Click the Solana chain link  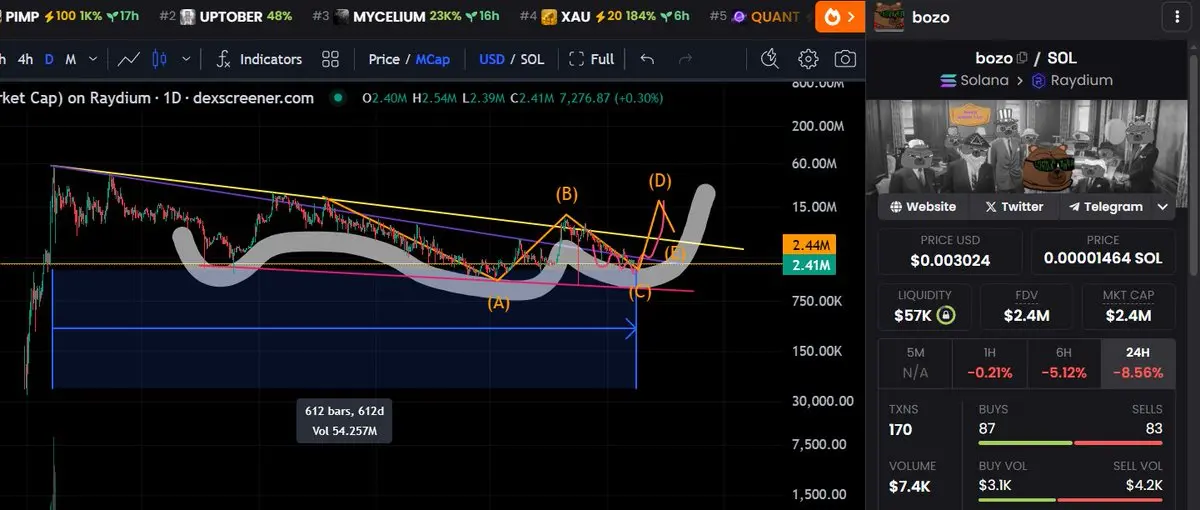(975, 80)
